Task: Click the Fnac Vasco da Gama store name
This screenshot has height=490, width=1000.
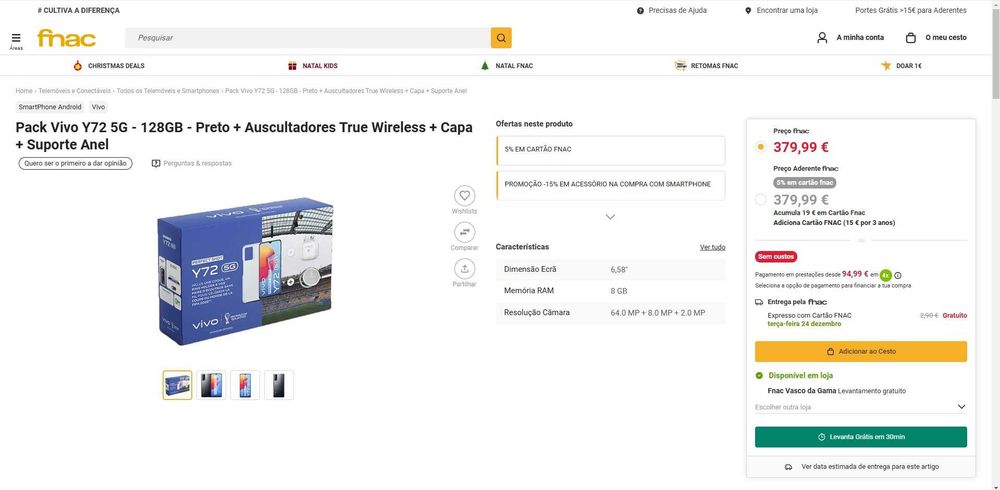Action: click(x=802, y=391)
